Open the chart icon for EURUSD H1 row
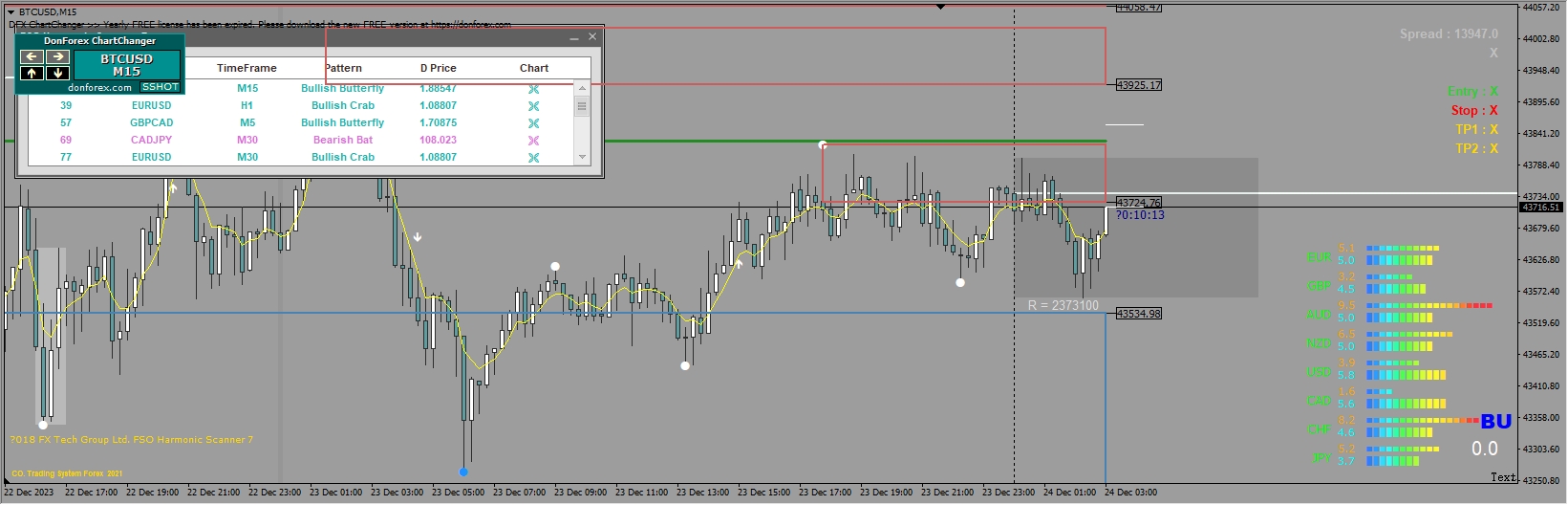The width and height of the screenshot is (1568, 505). click(x=534, y=106)
